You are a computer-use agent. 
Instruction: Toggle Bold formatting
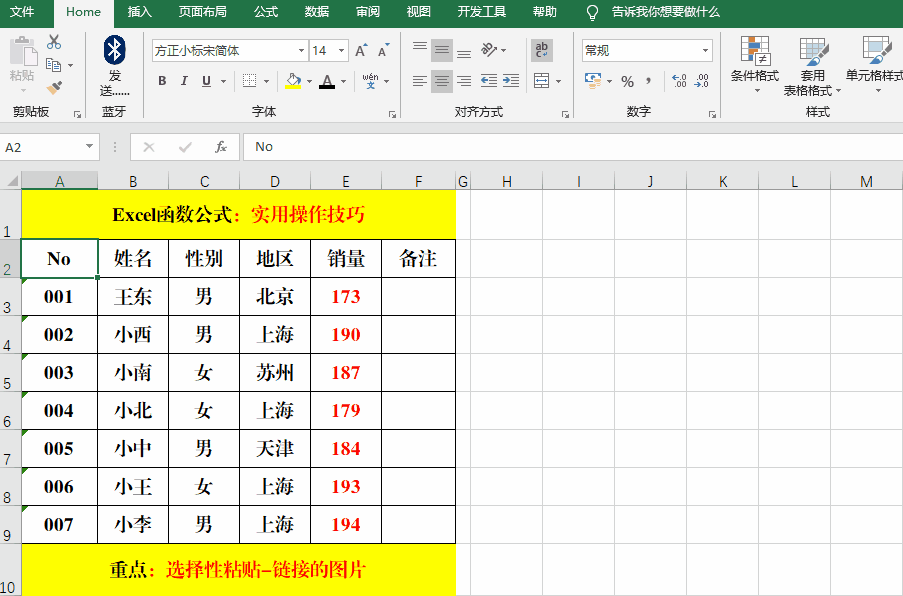click(162, 81)
